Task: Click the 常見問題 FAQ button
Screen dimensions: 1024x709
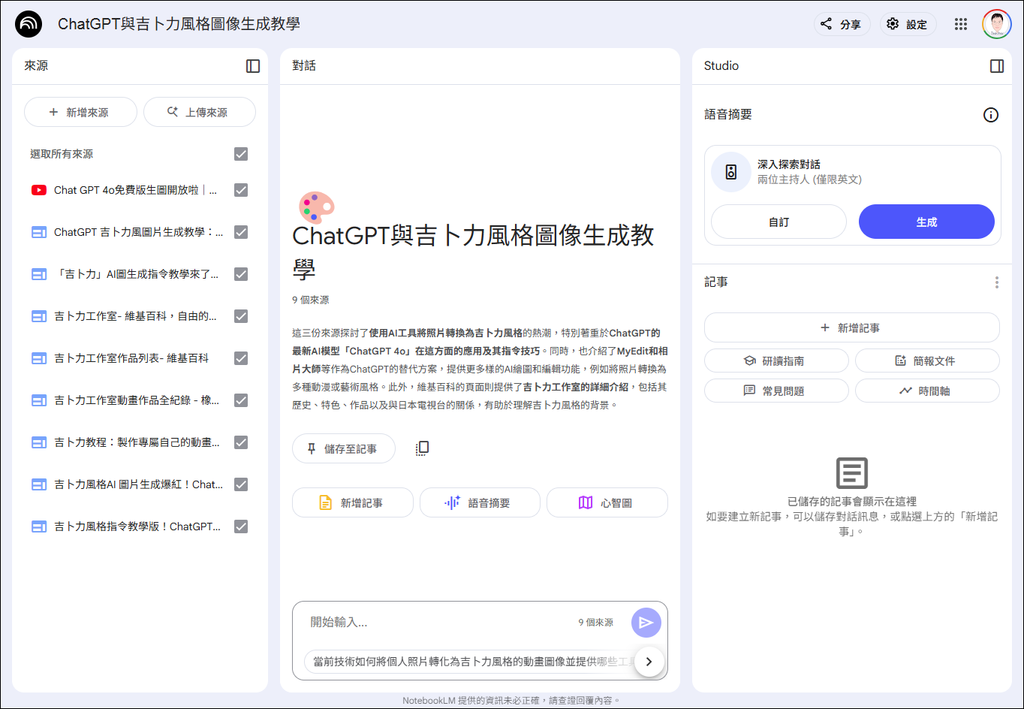Action: [x=776, y=391]
